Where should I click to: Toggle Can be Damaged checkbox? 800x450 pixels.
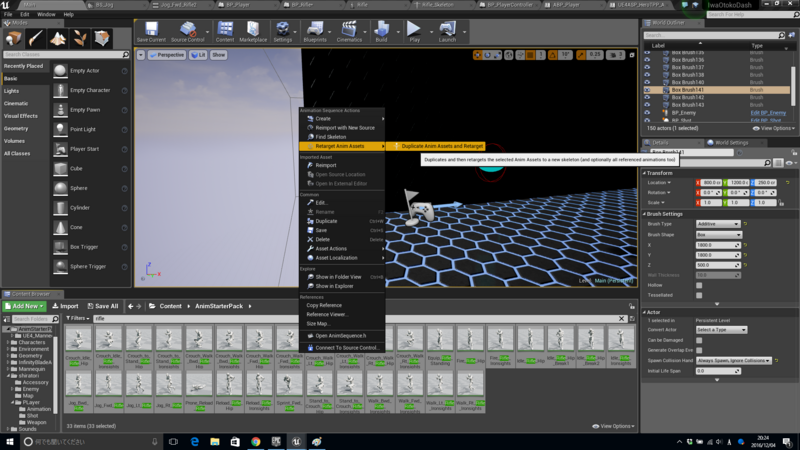(699, 340)
